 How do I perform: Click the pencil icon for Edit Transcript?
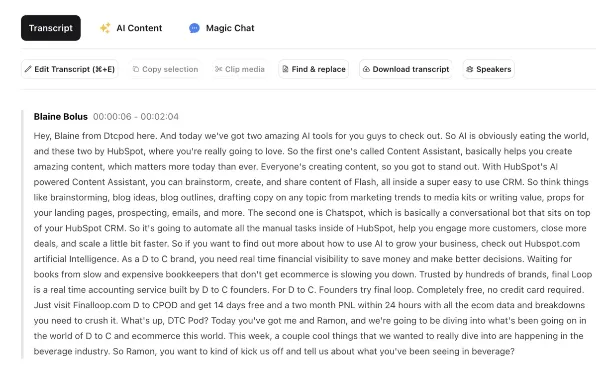[x=28, y=69]
